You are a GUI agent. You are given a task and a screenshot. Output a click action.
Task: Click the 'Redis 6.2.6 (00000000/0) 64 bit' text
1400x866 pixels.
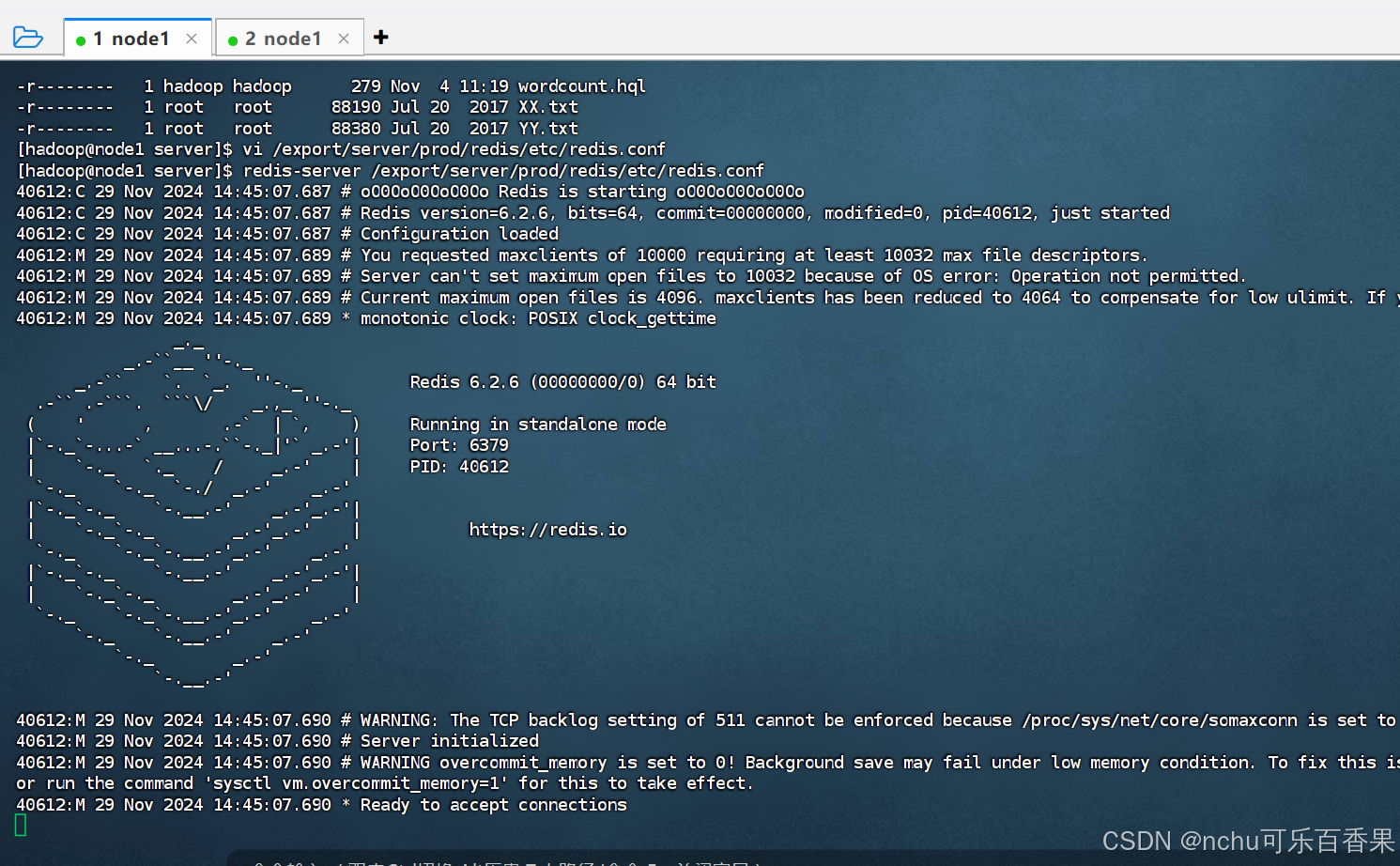tap(562, 382)
